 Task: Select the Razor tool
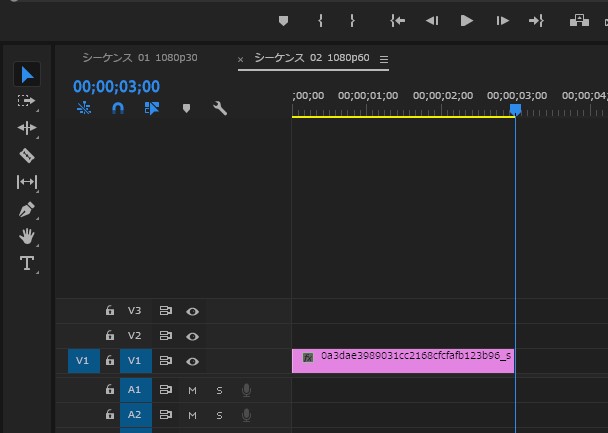click(27, 155)
